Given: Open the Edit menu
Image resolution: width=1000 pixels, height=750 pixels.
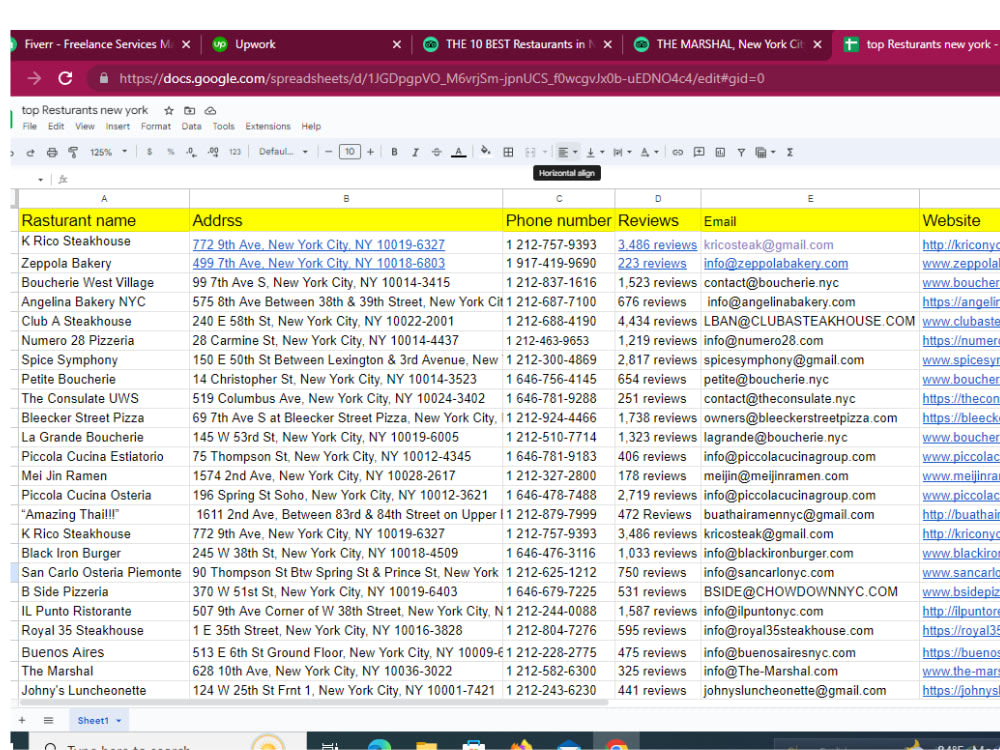Looking at the screenshot, I should coord(56,126).
